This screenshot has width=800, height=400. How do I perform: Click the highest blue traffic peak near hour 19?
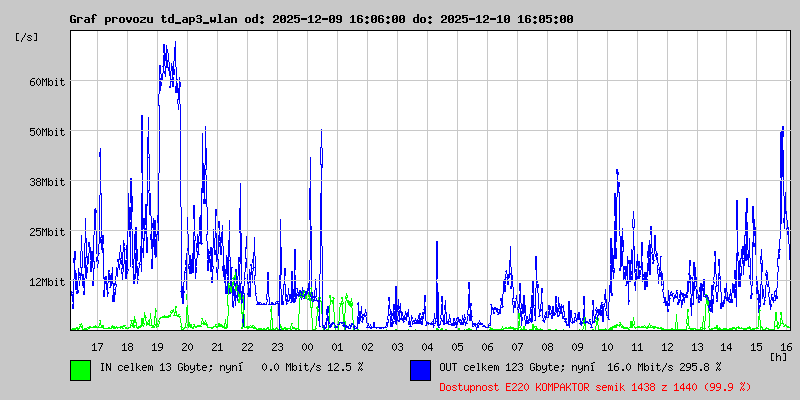click(175, 43)
